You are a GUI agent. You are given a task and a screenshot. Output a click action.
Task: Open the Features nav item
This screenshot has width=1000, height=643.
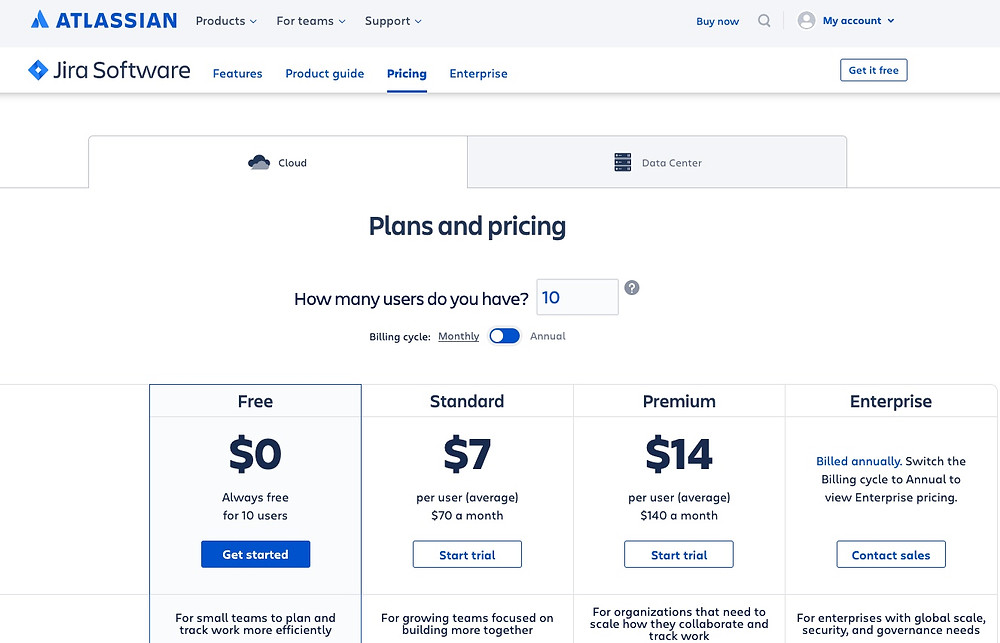pyautogui.click(x=237, y=73)
